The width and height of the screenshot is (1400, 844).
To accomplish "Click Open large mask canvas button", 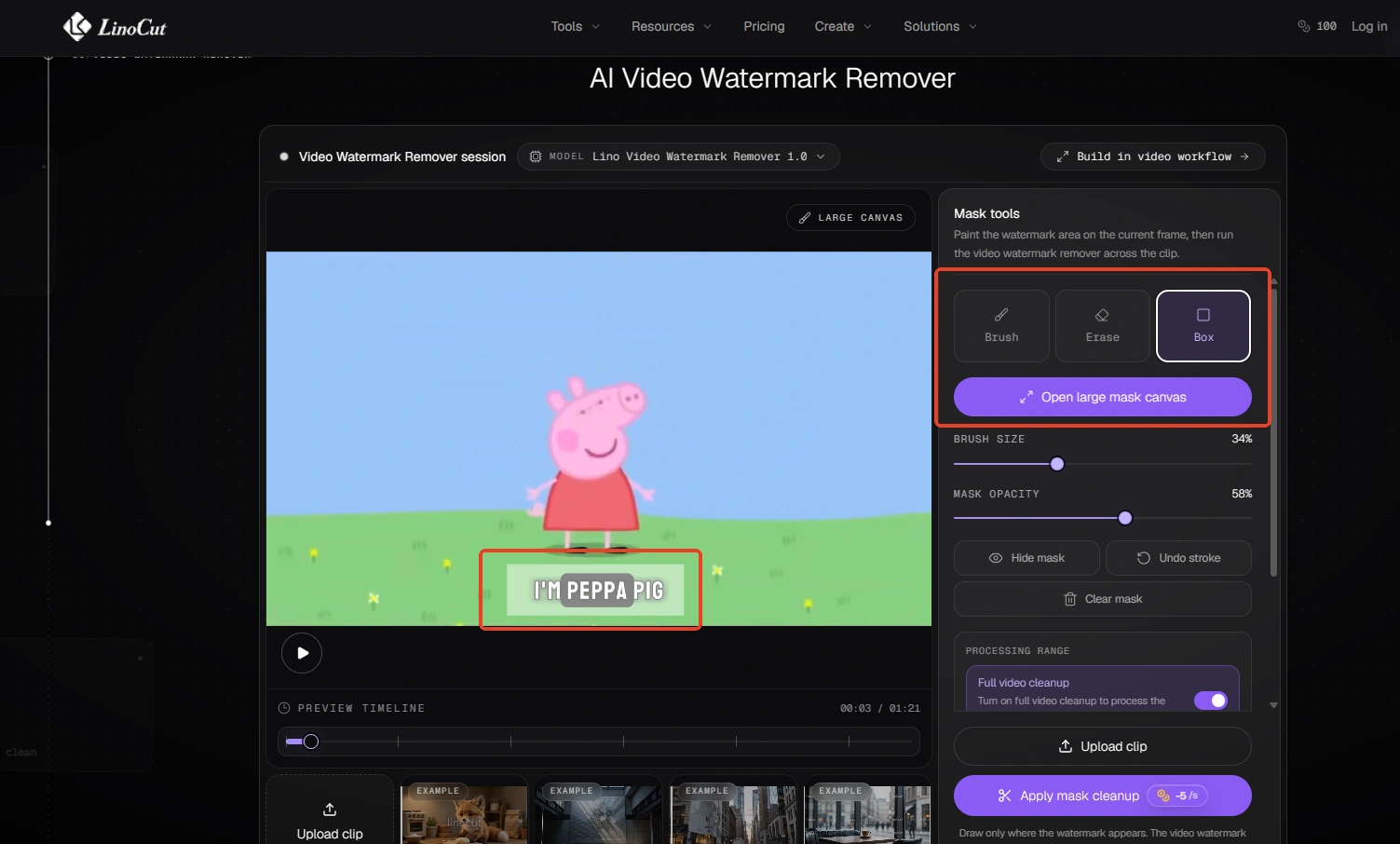I will [x=1102, y=397].
